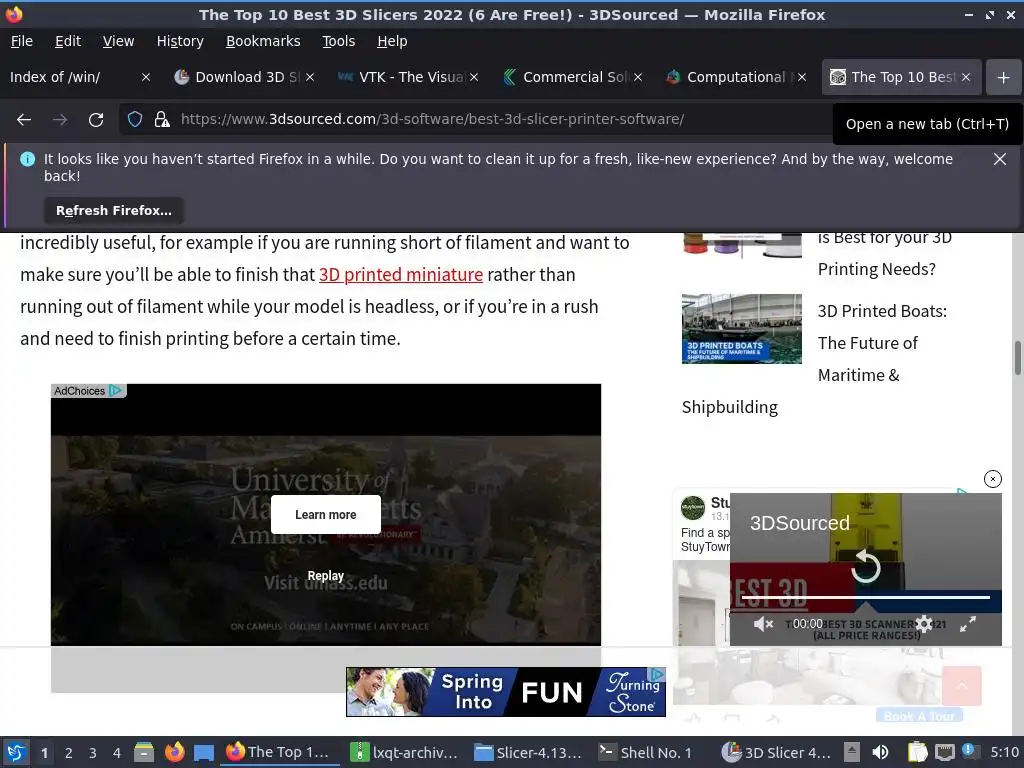1024x768 pixels.
Task: Click the scroll-to-top red button
Action: (x=961, y=685)
